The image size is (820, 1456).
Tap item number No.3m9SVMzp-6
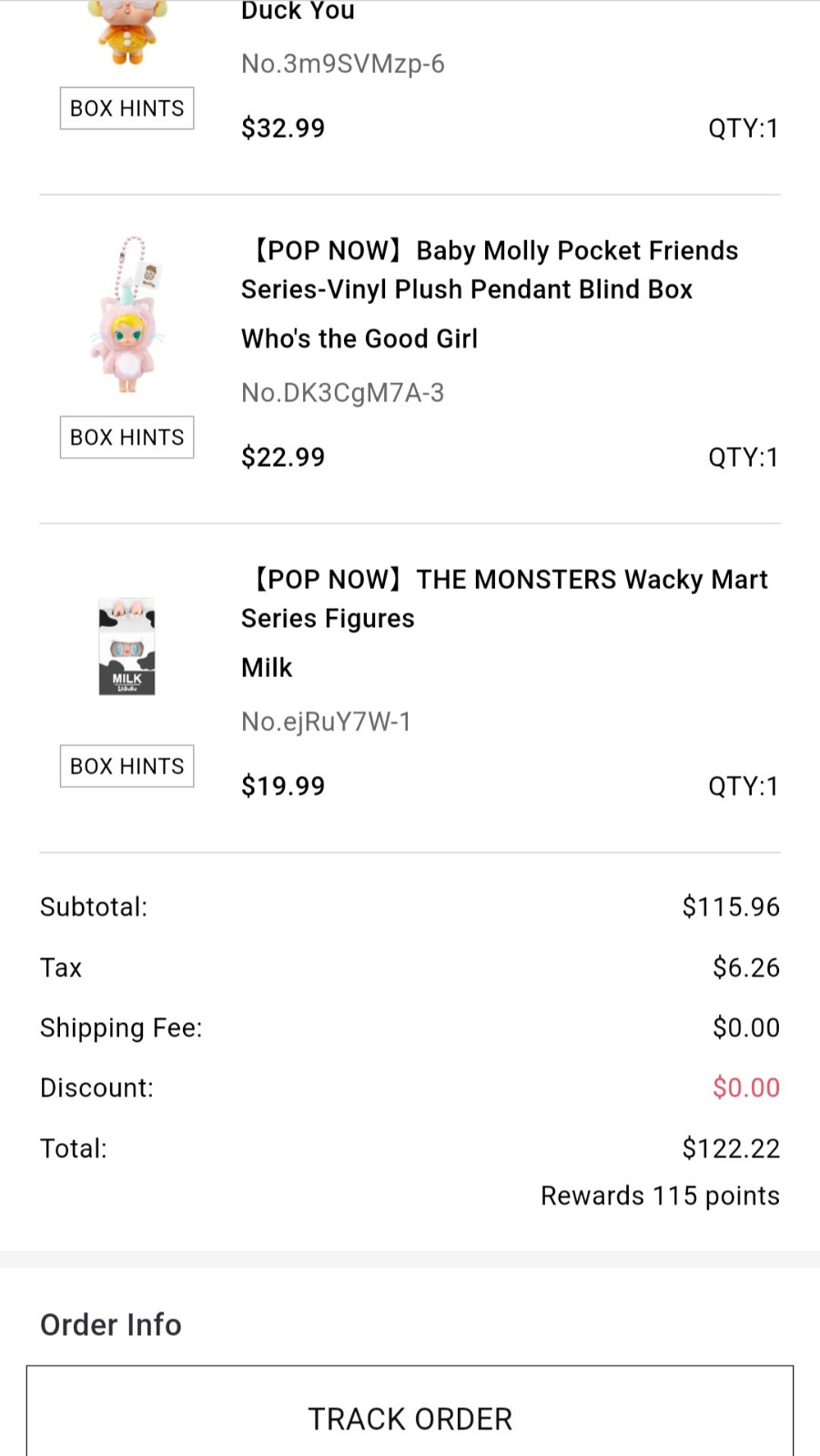click(342, 64)
